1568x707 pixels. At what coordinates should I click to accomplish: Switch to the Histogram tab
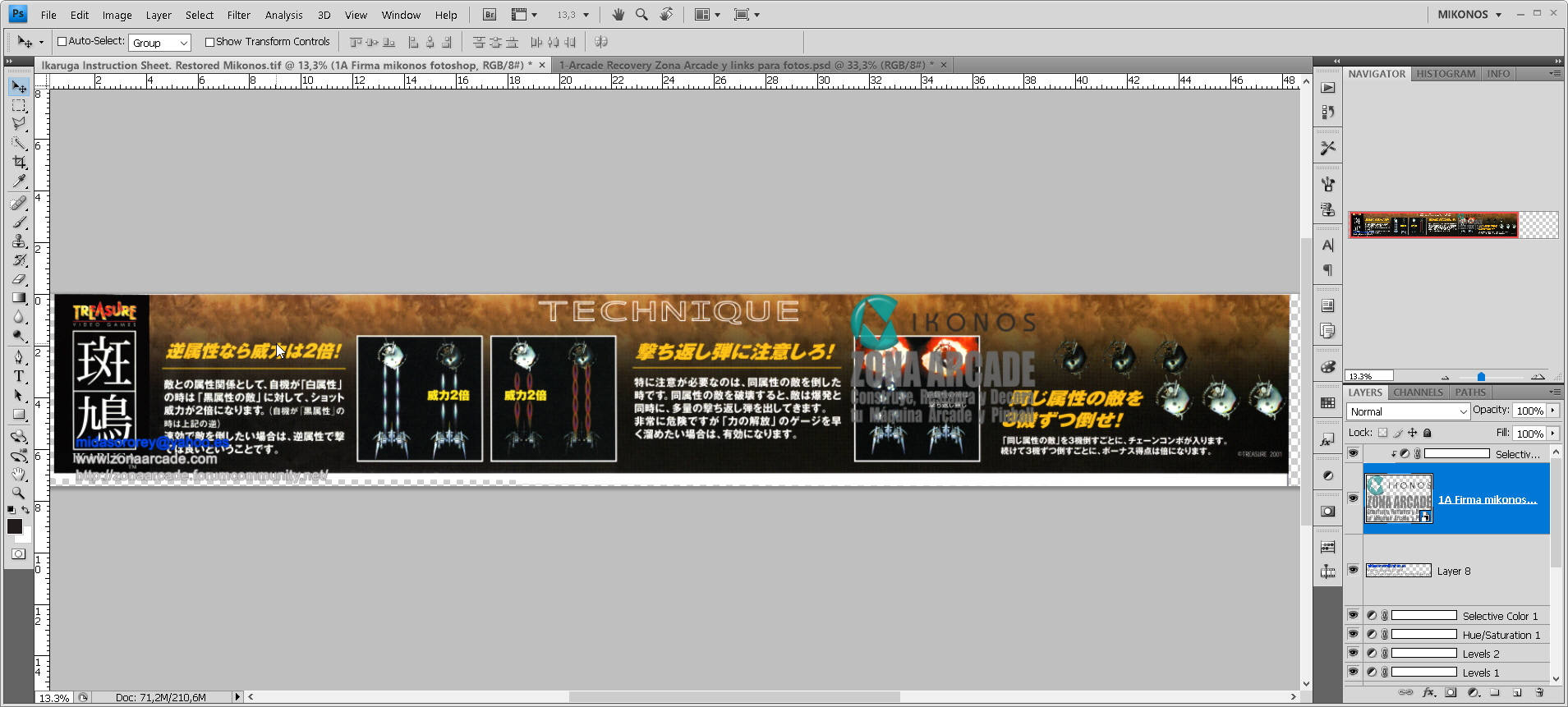coord(1446,73)
